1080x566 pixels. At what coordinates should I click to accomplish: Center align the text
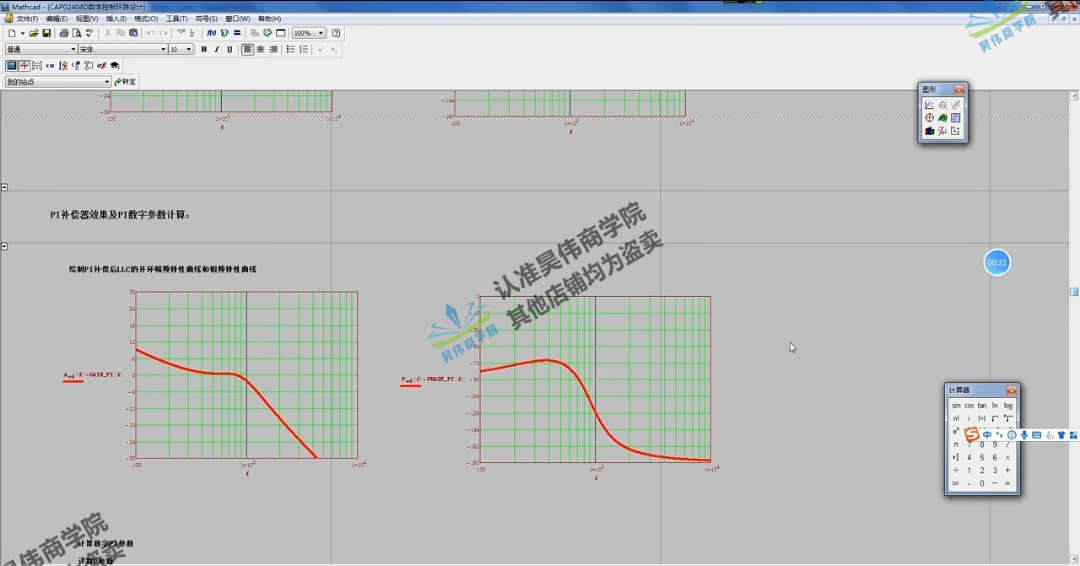pyautogui.click(x=260, y=50)
